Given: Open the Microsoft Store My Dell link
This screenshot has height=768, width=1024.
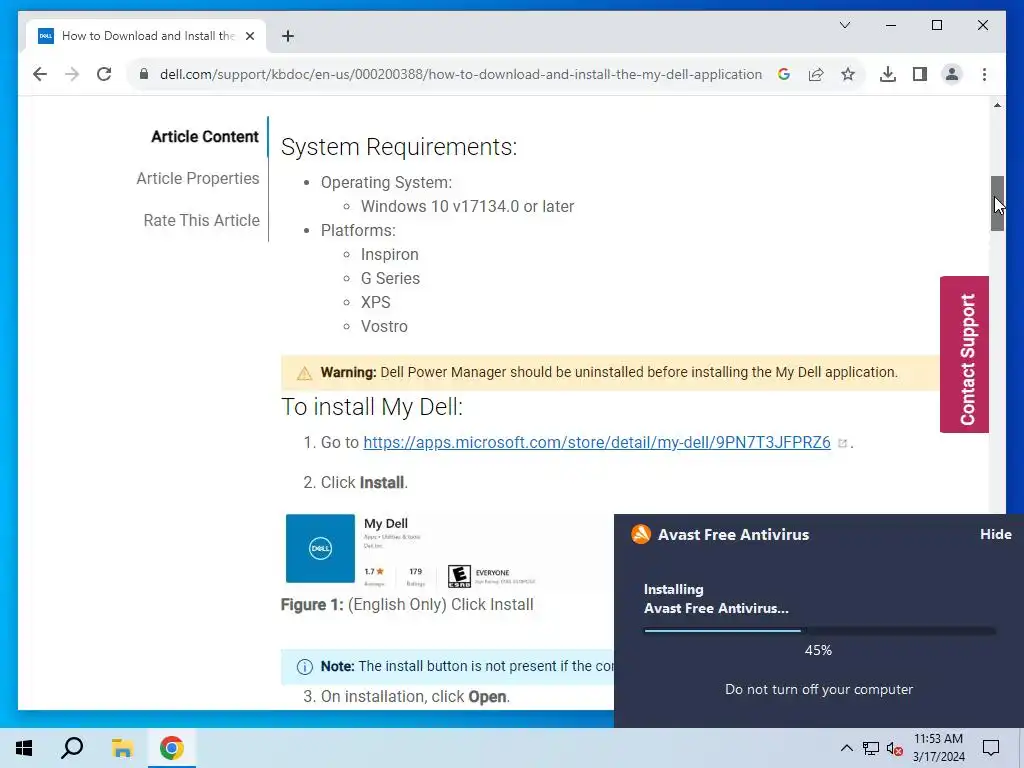Looking at the screenshot, I should (597, 443).
